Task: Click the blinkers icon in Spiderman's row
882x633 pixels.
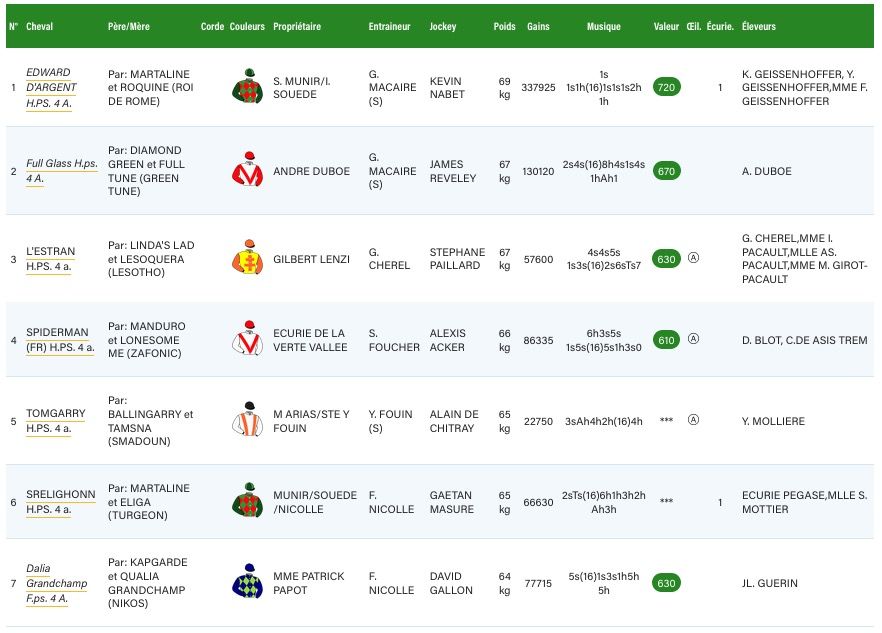Action: [693, 340]
